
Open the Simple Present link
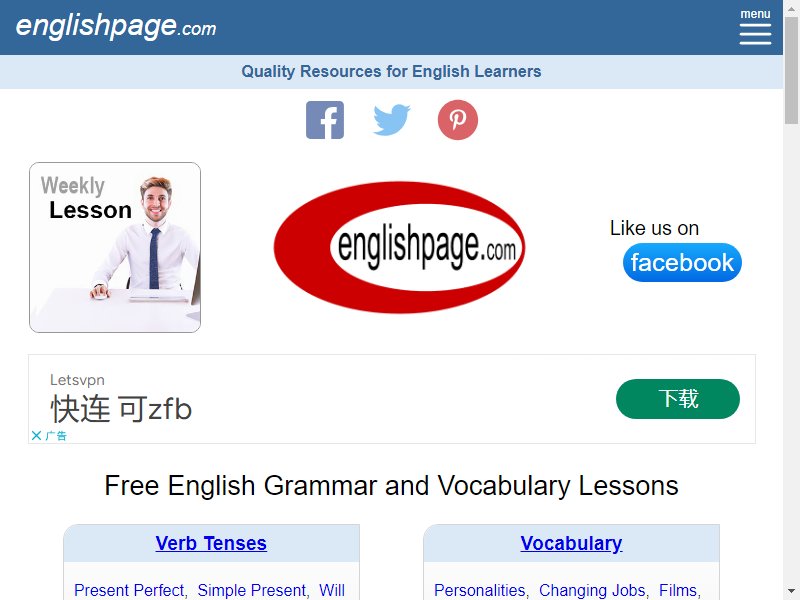[252, 590]
